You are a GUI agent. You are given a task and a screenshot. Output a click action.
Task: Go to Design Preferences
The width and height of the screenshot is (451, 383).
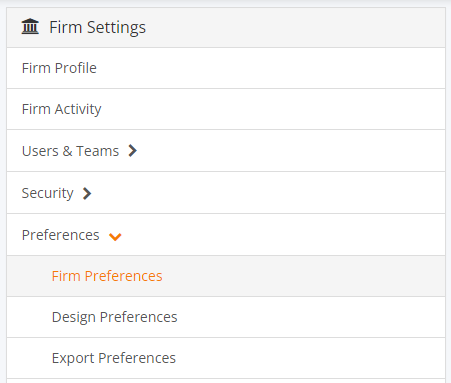[115, 317]
